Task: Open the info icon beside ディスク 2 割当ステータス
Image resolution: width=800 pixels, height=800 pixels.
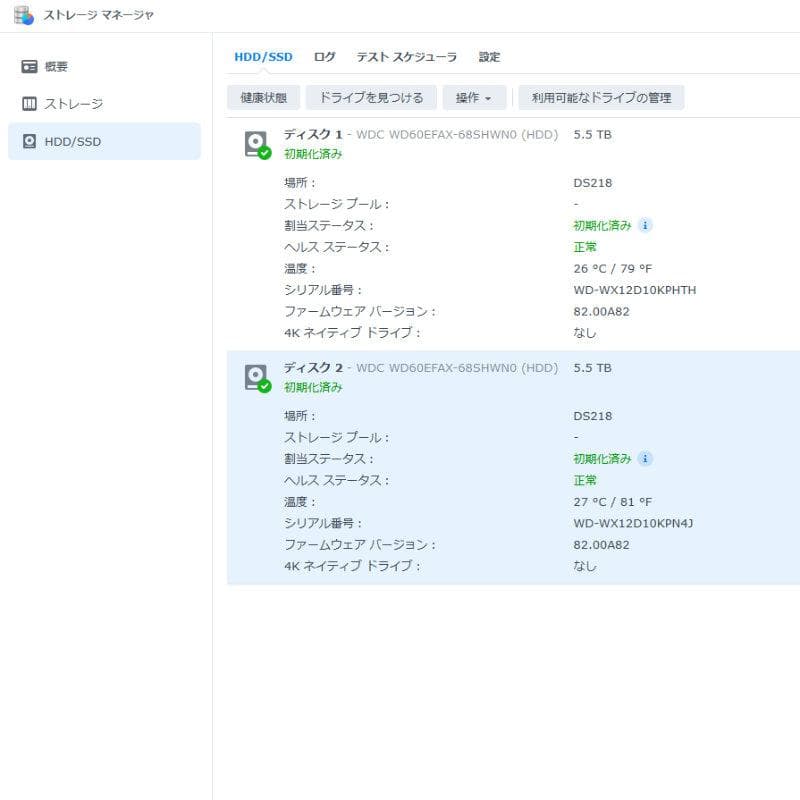Action: click(x=645, y=459)
